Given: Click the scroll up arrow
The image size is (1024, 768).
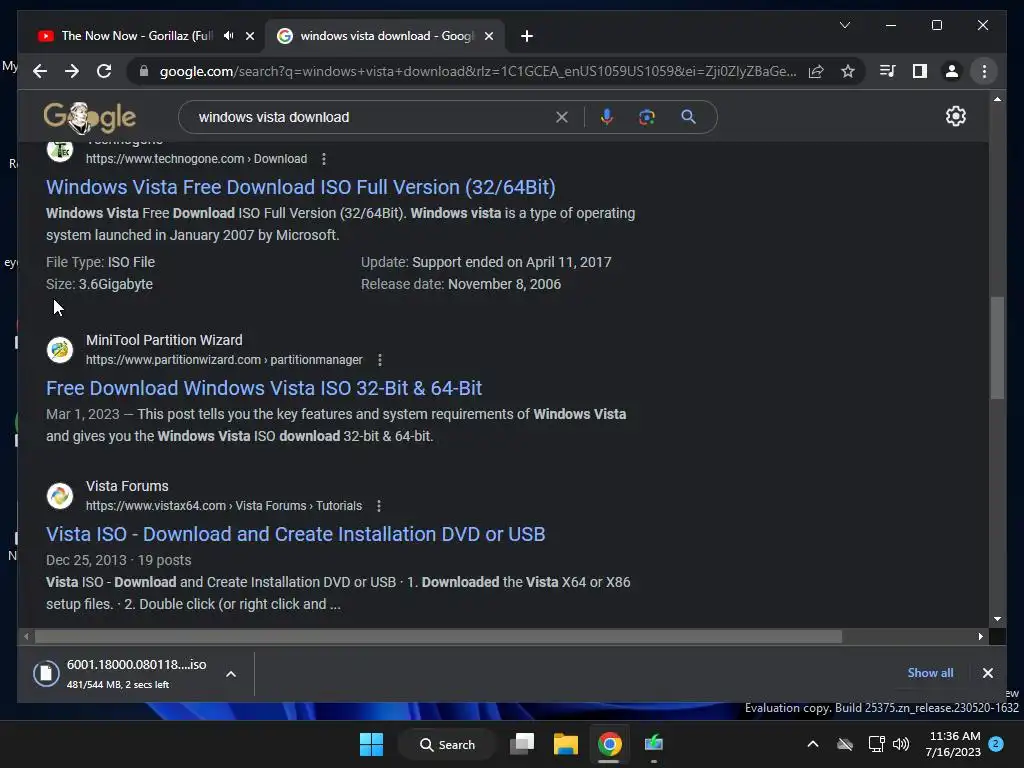Looking at the screenshot, I should 997,99.
